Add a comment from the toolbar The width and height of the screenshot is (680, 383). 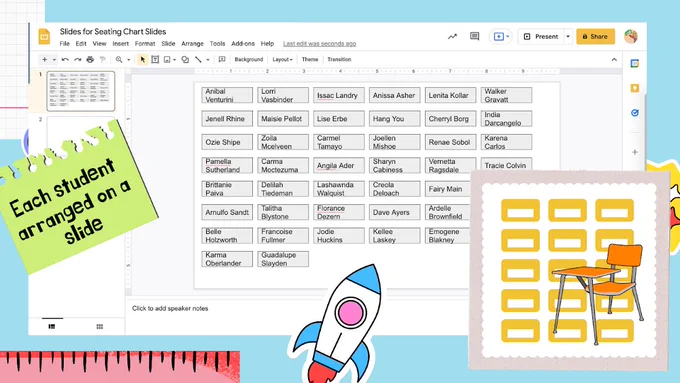(222, 59)
